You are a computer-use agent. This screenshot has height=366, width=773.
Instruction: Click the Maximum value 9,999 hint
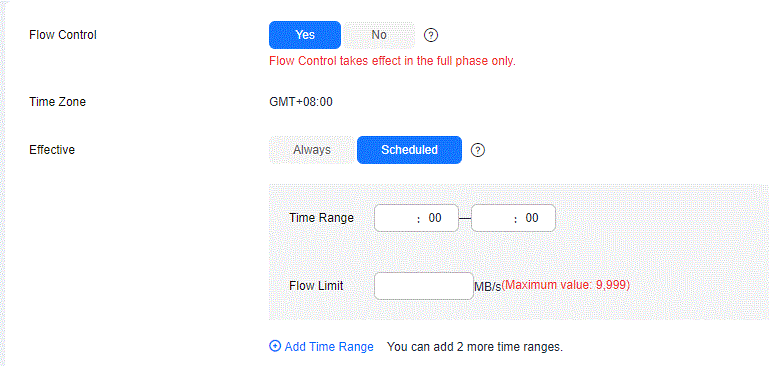(x=566, y=285)
